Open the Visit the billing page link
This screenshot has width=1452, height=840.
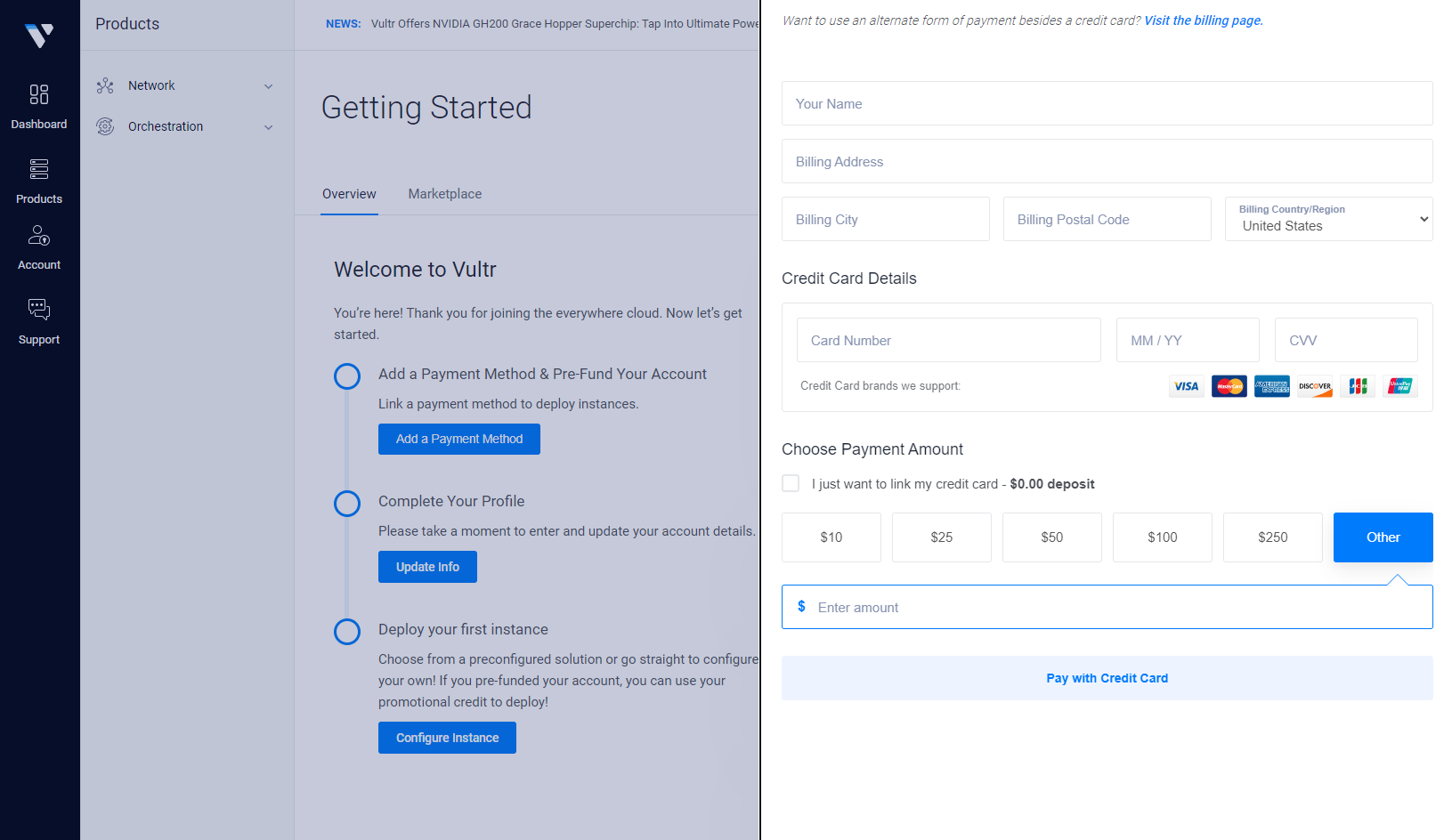coord(1204,20)
